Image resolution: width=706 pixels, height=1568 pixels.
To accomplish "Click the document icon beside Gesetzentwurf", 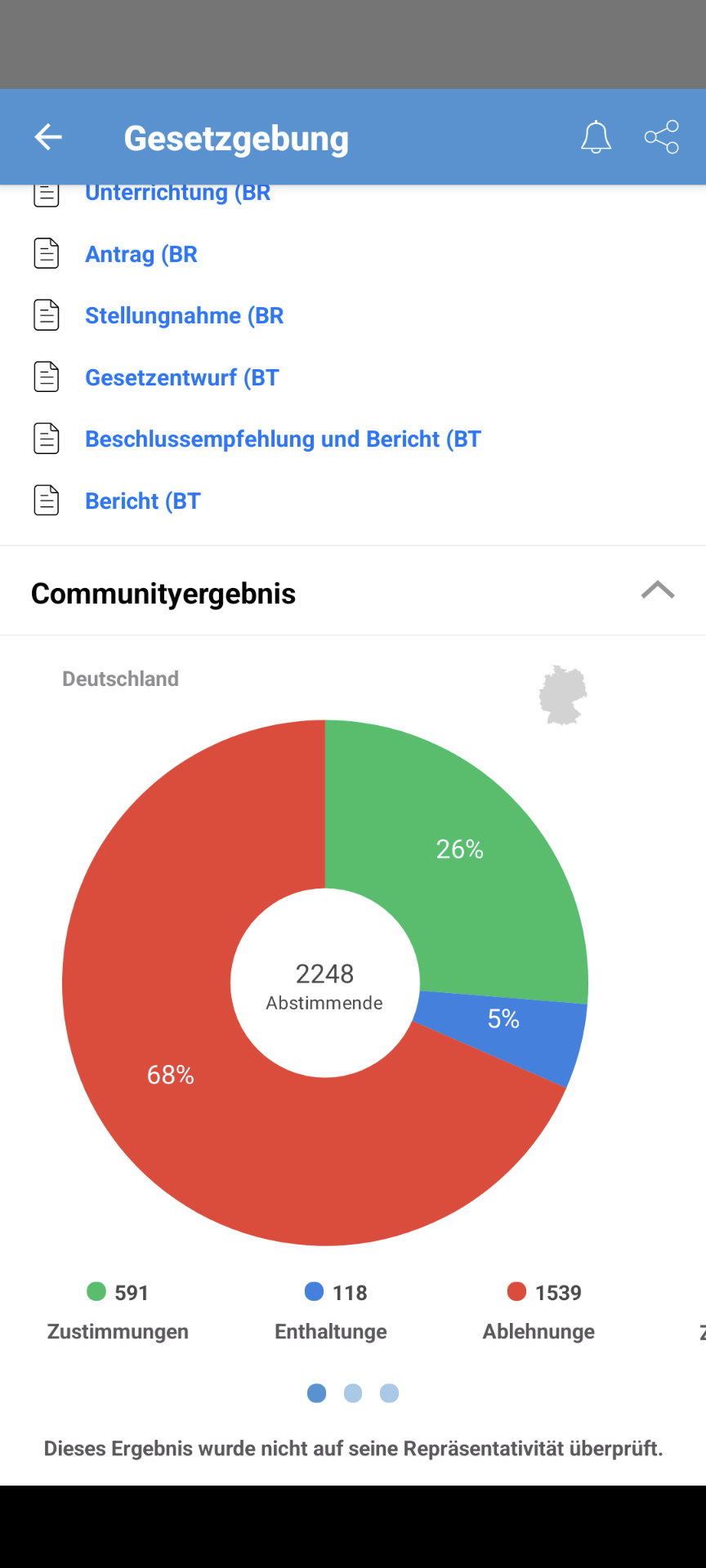I will 47,377.
